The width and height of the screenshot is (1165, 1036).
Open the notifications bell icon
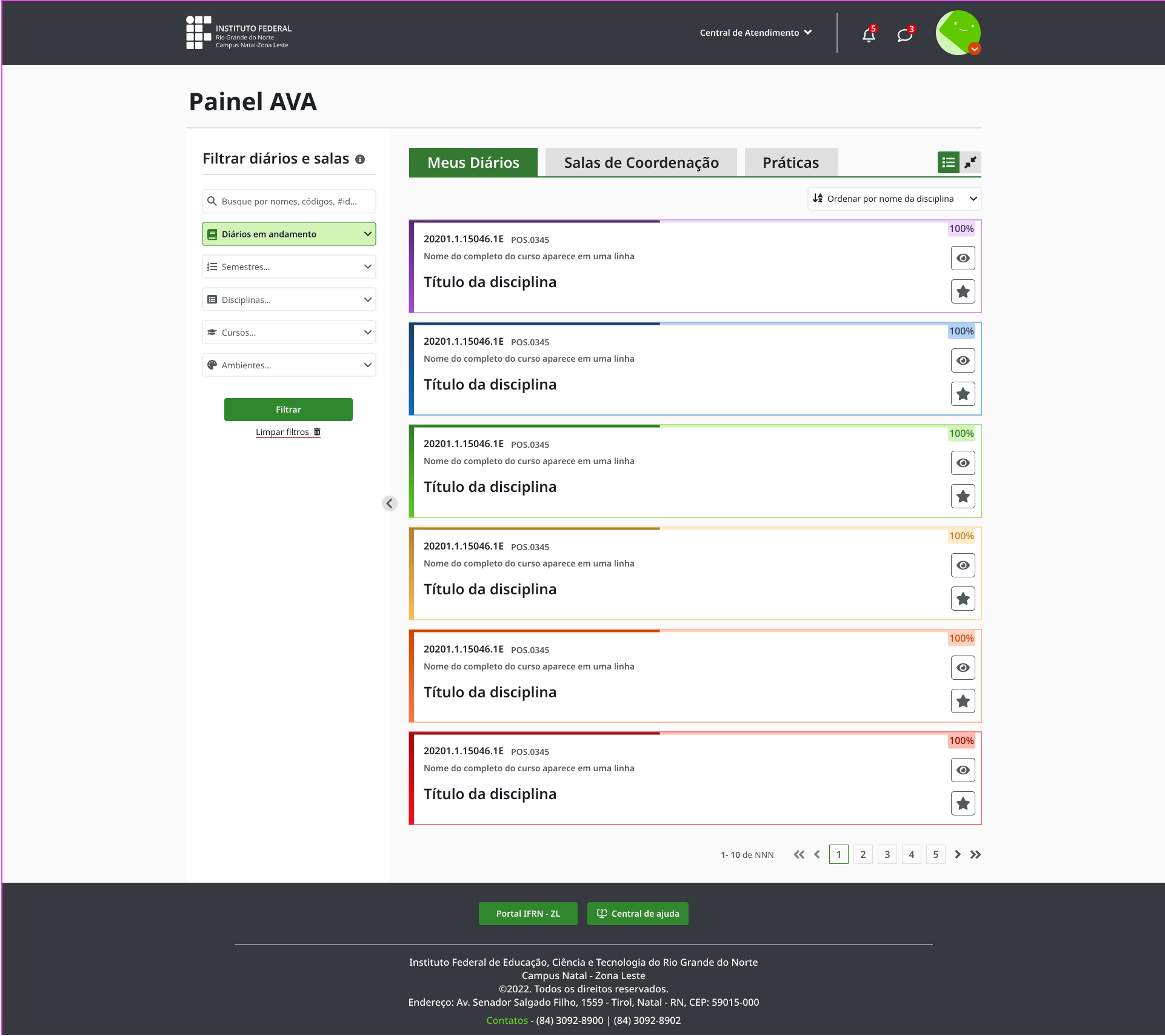pyautogui.click(x=869, y=35)
